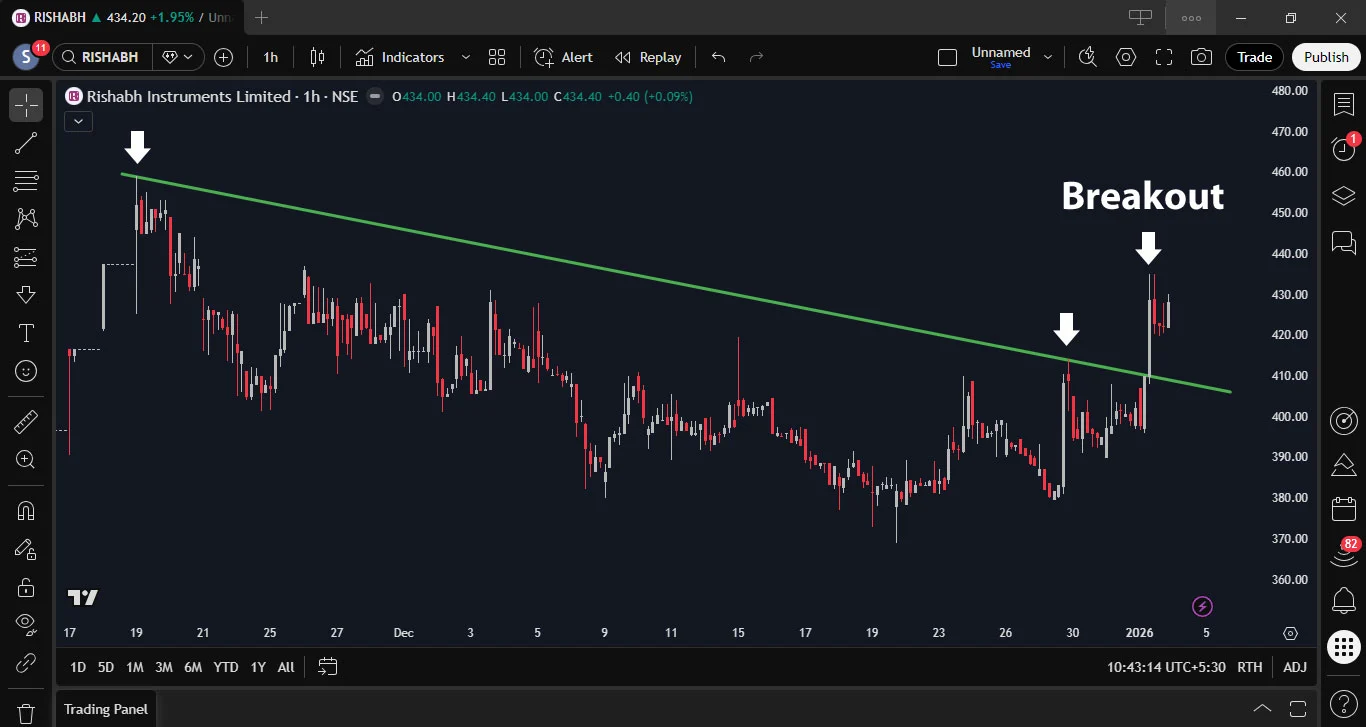Select the 1D date range

click(x=77, y=667)
